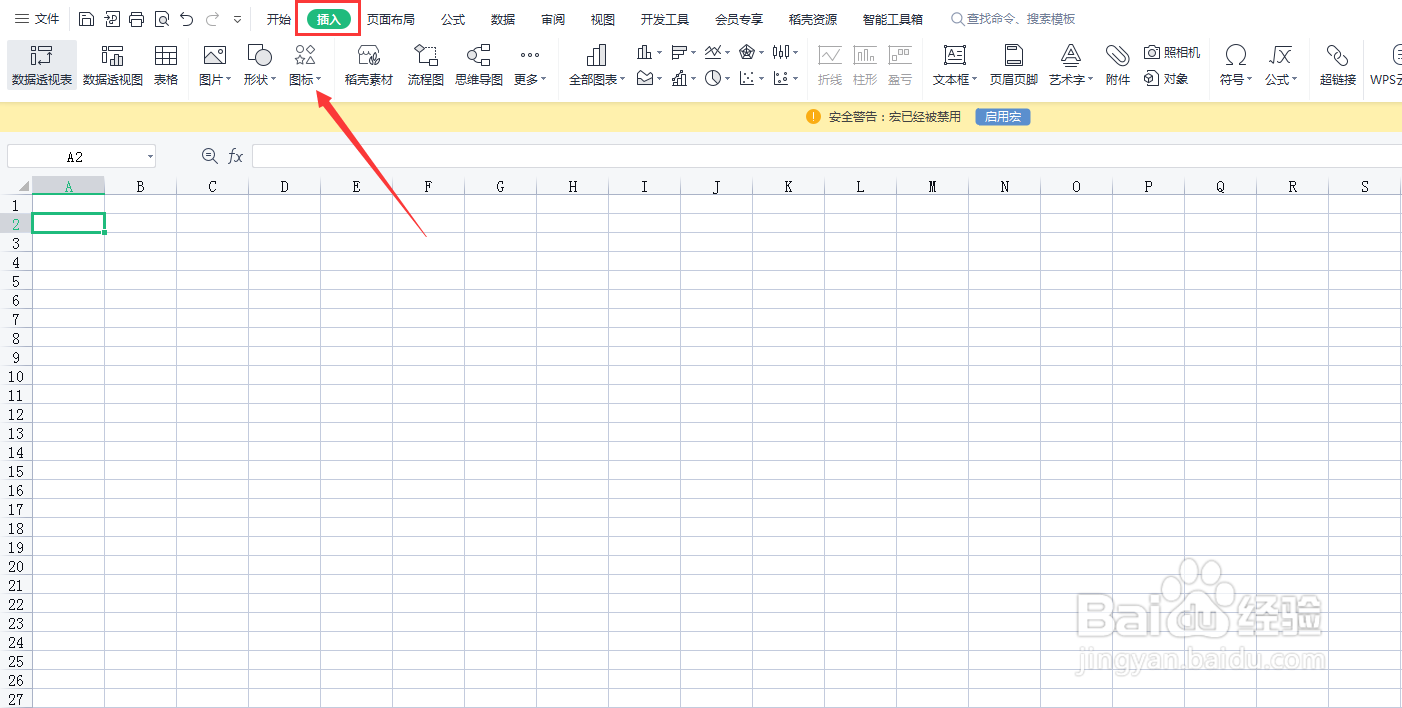Image resolution: width=1402 pixels, height=708 pixels.
Task: Open the 会员专享 member tab
Action: pyautogui.click(x=739, y=19)
